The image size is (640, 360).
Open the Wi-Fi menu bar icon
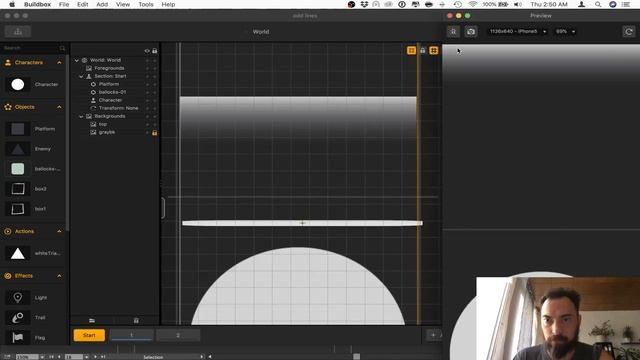pyautogui.click(x=473, y=4)
